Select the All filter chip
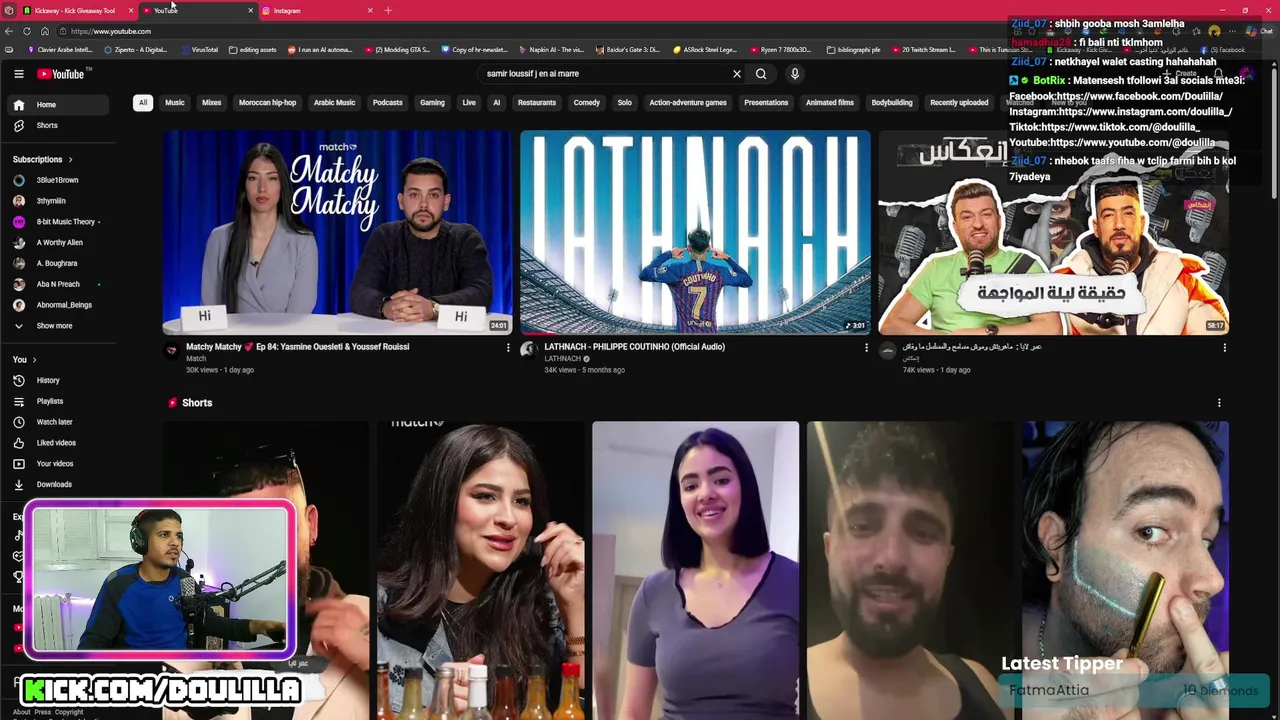 143,102
